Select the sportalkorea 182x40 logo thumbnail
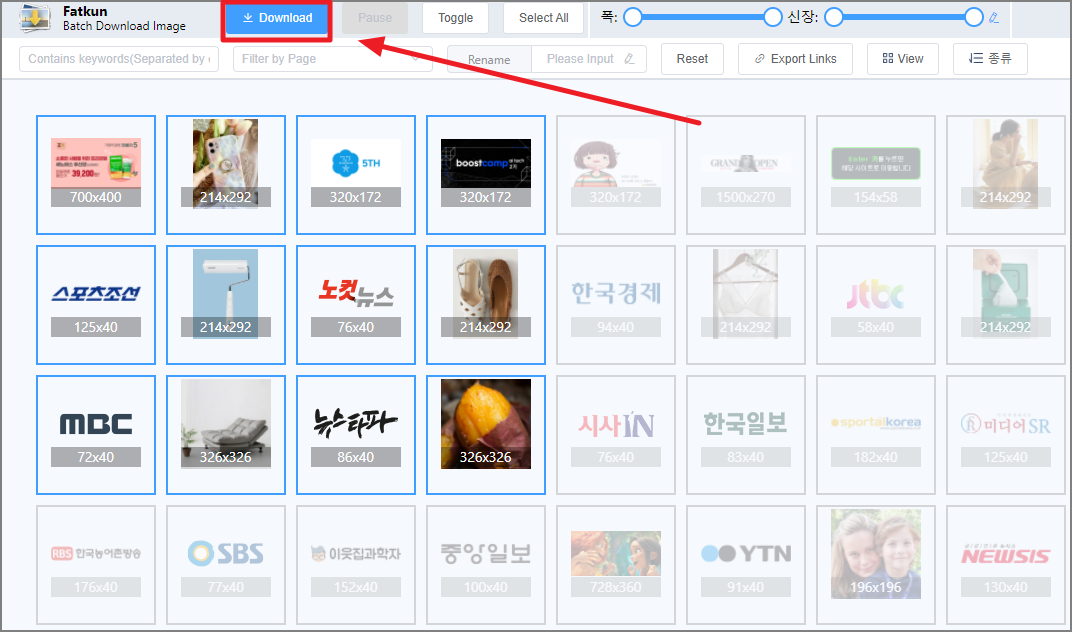1072x632 pixels. coord(875,435)
